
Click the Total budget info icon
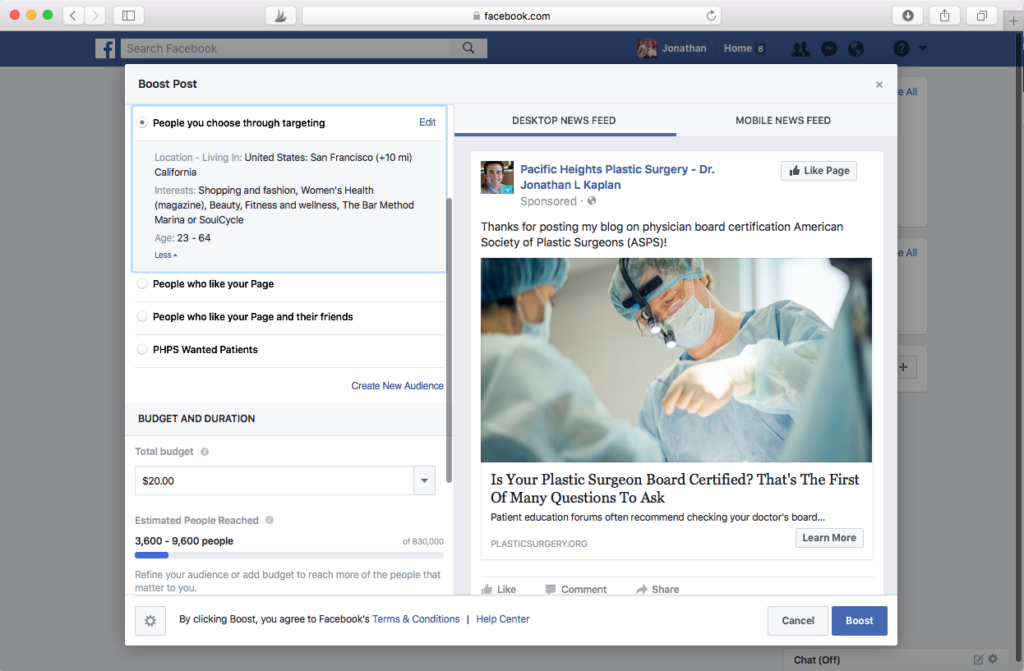pyautogui.click(x=204, y=451)
